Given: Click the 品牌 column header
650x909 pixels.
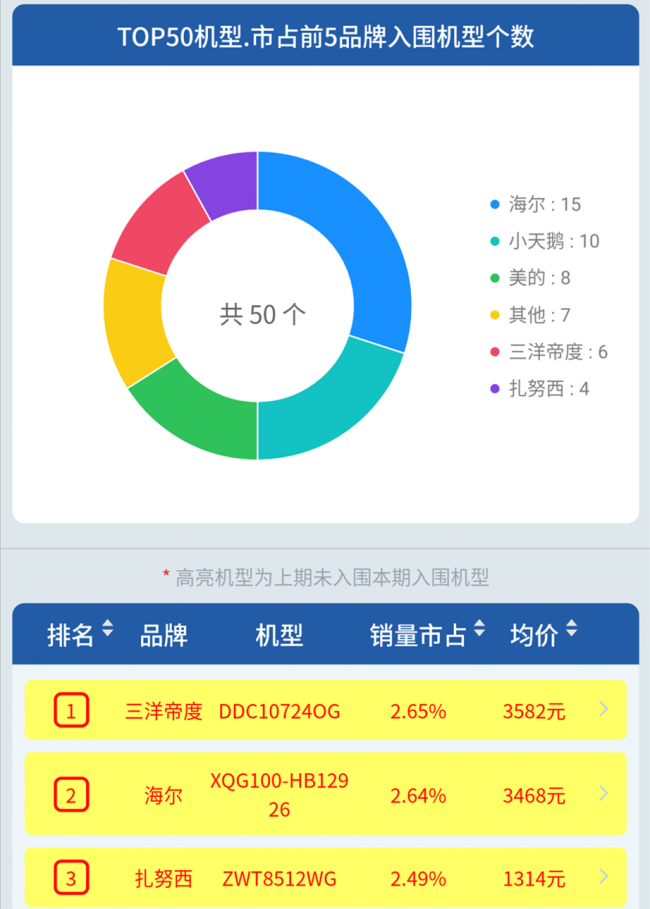Looking at the screenshot, I should [x=164, y=635].
